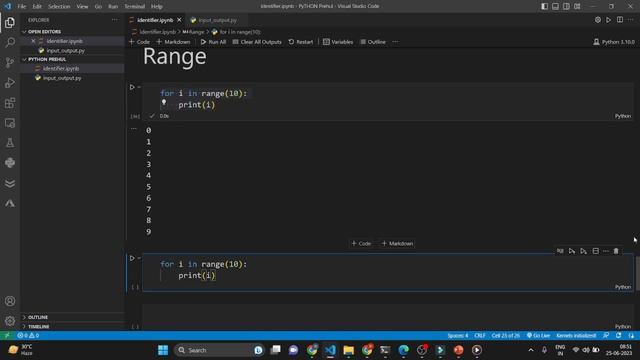This screenshot has width=640, height=360.
Task: Open the Accounts menu in activity bar
Action: pos(10,301)
